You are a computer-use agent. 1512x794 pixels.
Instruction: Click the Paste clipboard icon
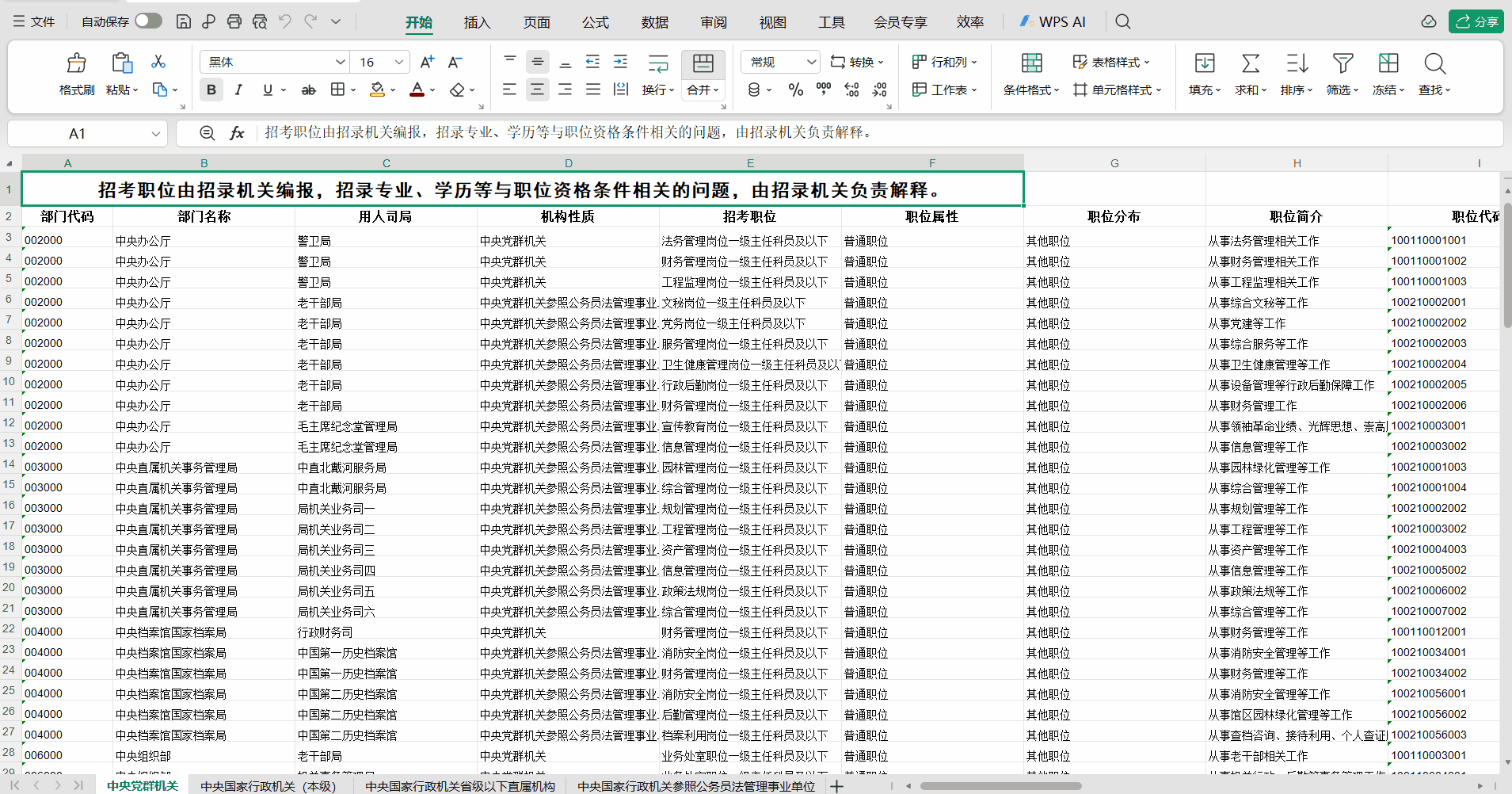click(121, 63)
